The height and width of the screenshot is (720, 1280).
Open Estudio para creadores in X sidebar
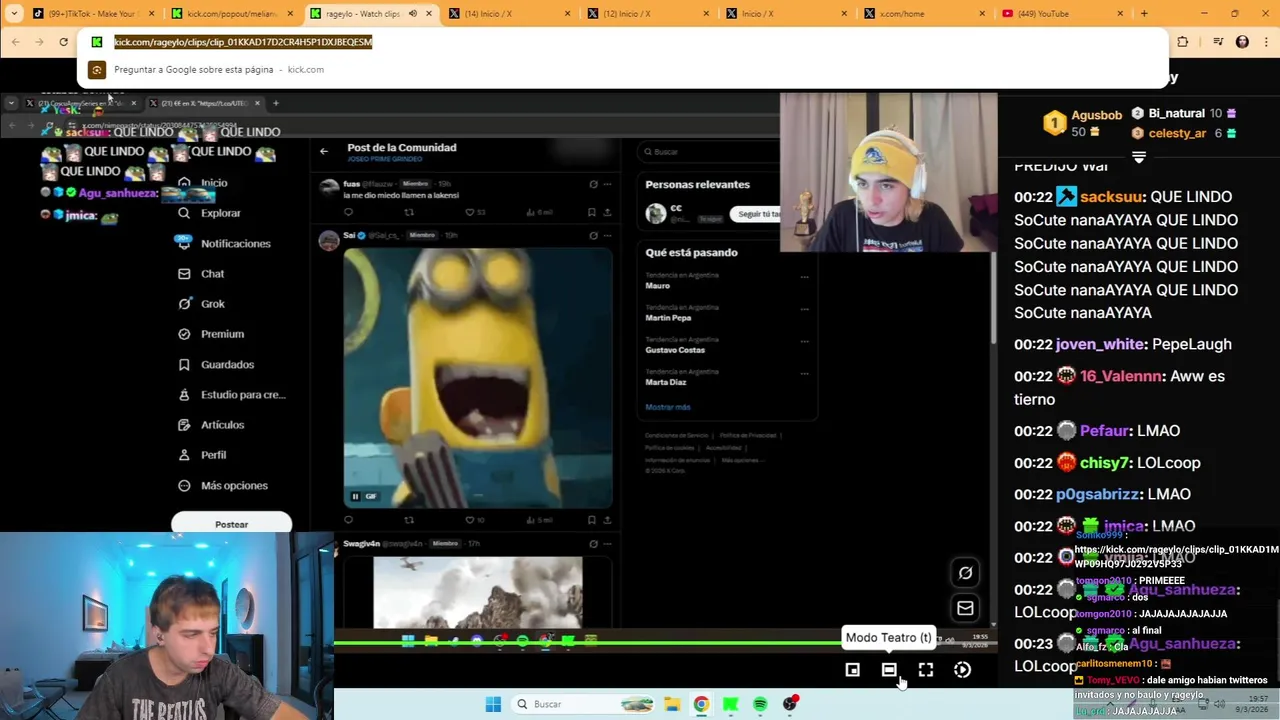pyautogui.click(x=232, y=395)
